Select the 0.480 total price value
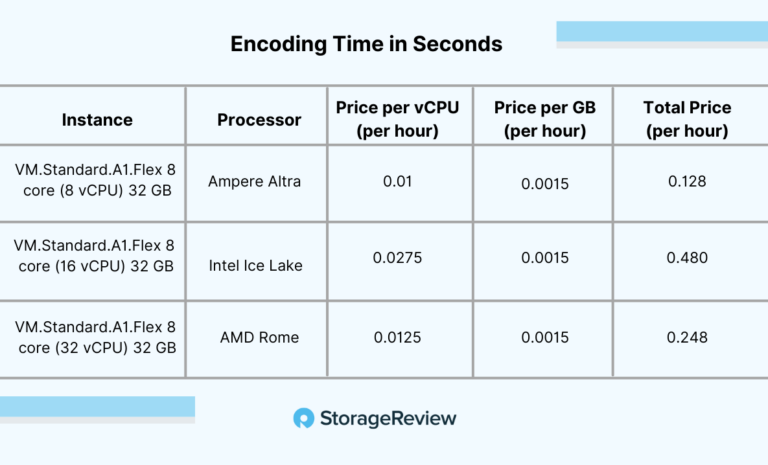This screenshot has width=768, height=465. [x=687, y=258]
